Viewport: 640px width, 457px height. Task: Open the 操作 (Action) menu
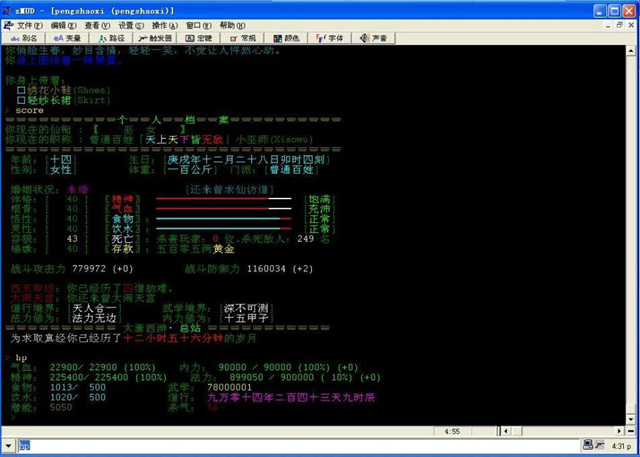coord(165,25)
